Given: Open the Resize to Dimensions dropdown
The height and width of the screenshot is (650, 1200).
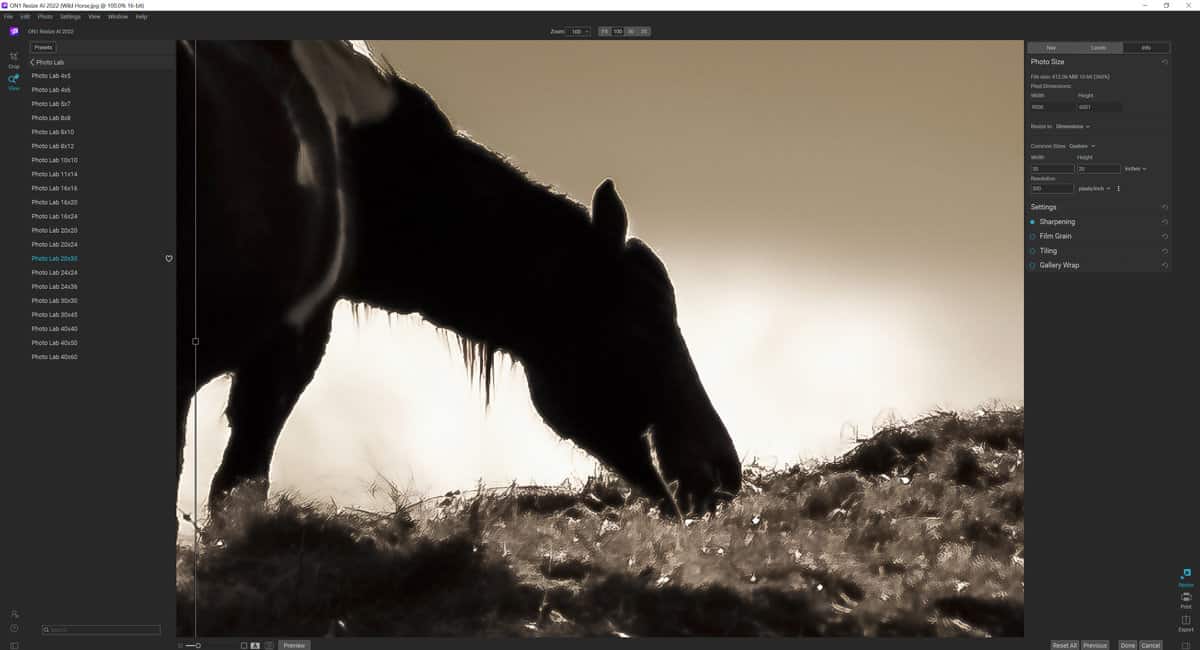Looking at the screenshot, I should point(1073,126).
